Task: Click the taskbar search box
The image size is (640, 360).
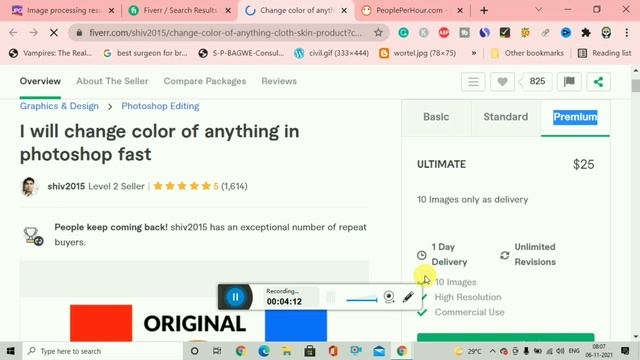Action: point(102,351)
